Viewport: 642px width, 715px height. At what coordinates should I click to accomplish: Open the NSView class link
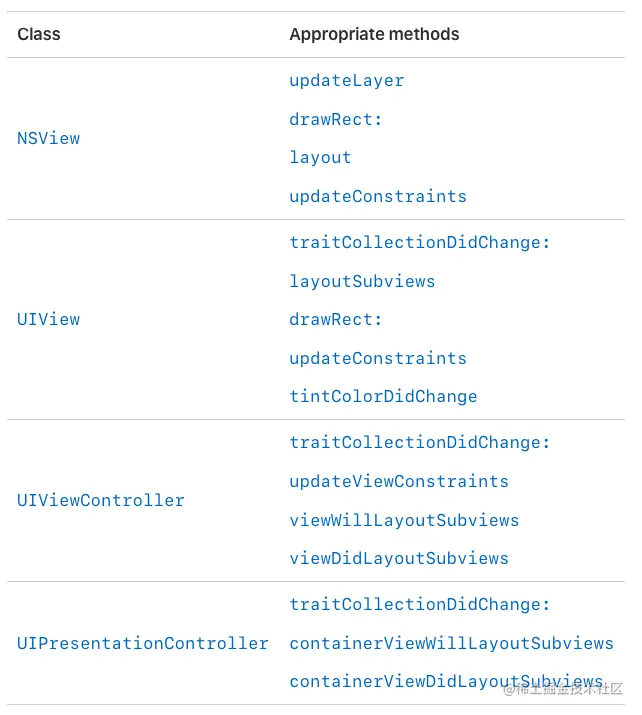tap(48, 138)
